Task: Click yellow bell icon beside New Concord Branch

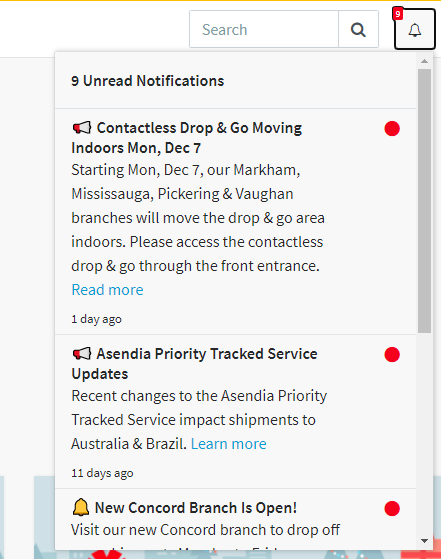Action: click(81, 507)
